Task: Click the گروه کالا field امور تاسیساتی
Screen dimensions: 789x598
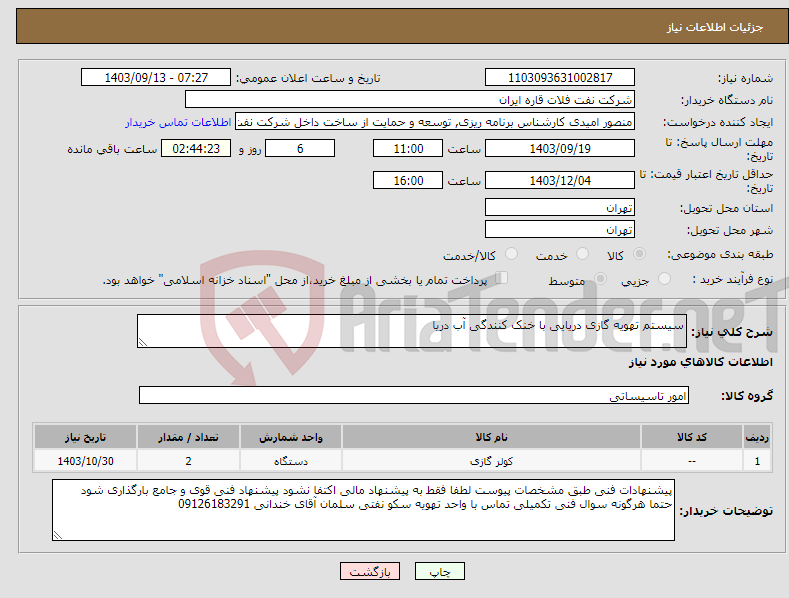Action: (414, 396)
